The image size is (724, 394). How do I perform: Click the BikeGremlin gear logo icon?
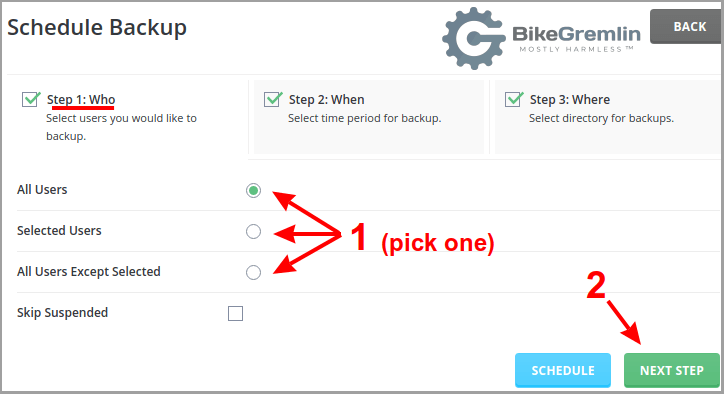click(474, 39)
